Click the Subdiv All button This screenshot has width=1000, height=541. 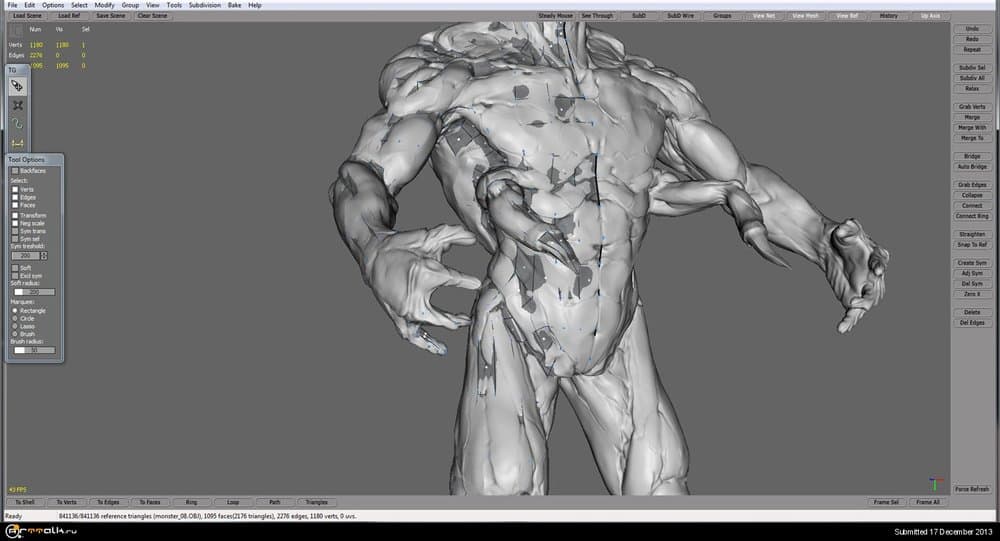tap(972, 78)
